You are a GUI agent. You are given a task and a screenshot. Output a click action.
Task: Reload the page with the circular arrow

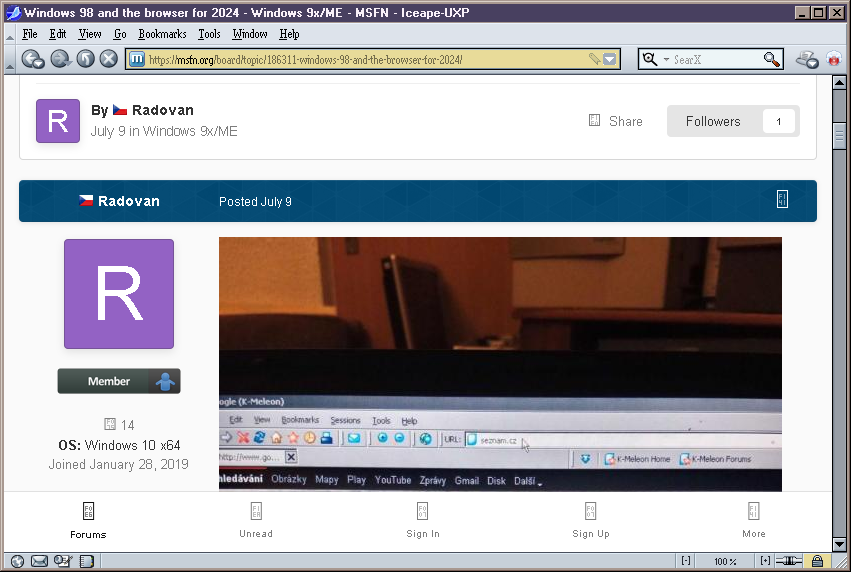(85, 59)
